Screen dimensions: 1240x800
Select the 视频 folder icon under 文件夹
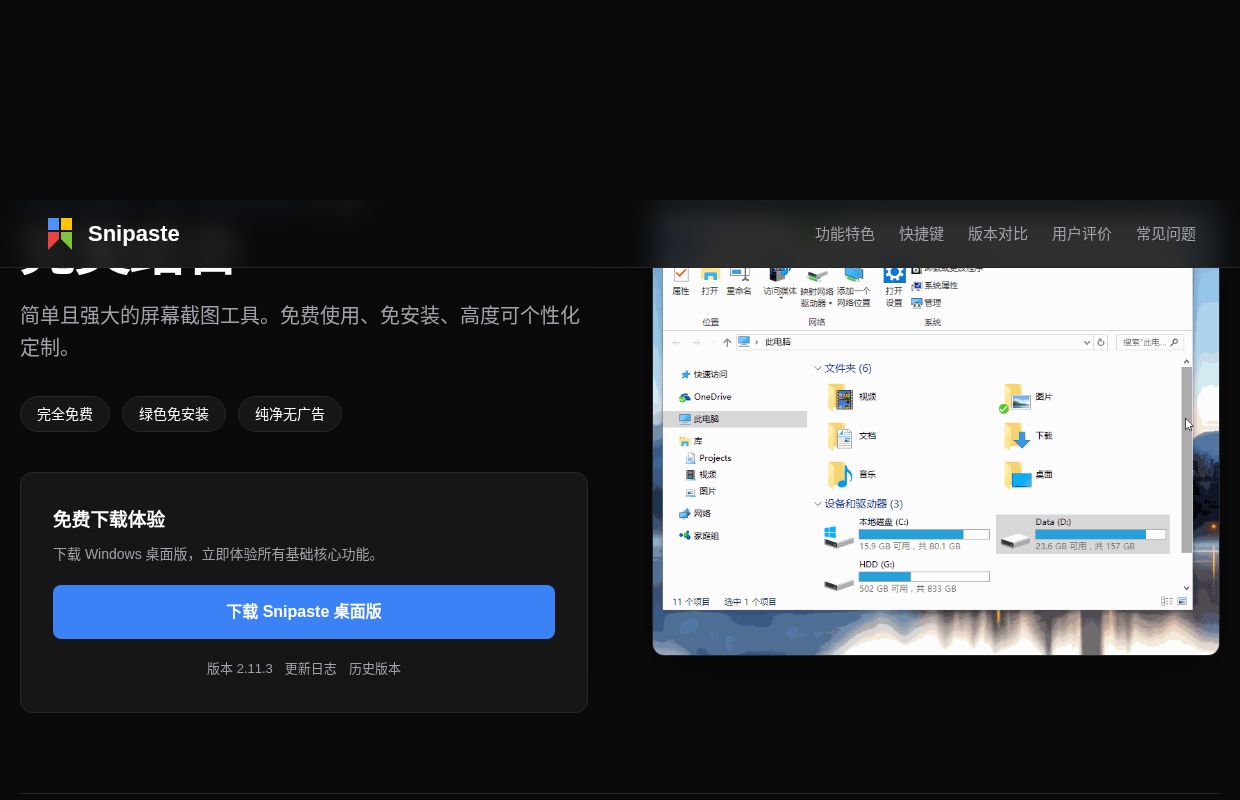click(x=840, y=397)
